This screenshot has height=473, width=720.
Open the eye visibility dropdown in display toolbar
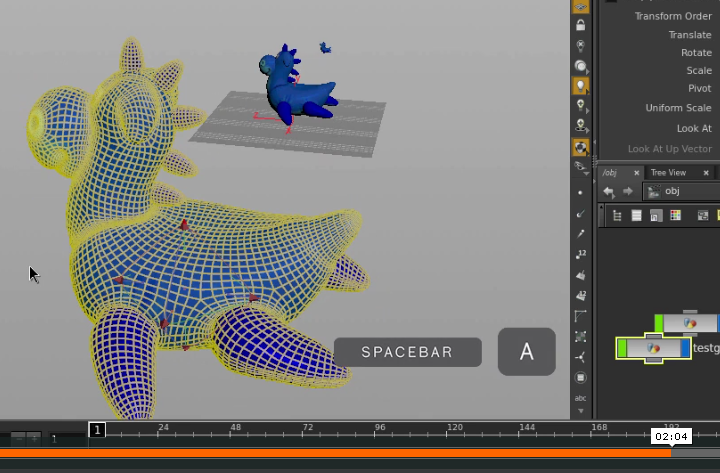581,167
